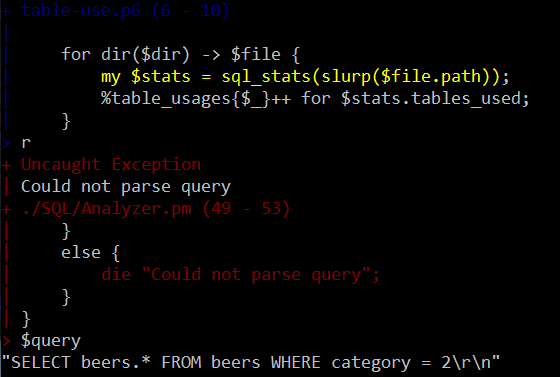
Task: Click the 'Could not parse query' message line
Action: [x=126, y=187]
